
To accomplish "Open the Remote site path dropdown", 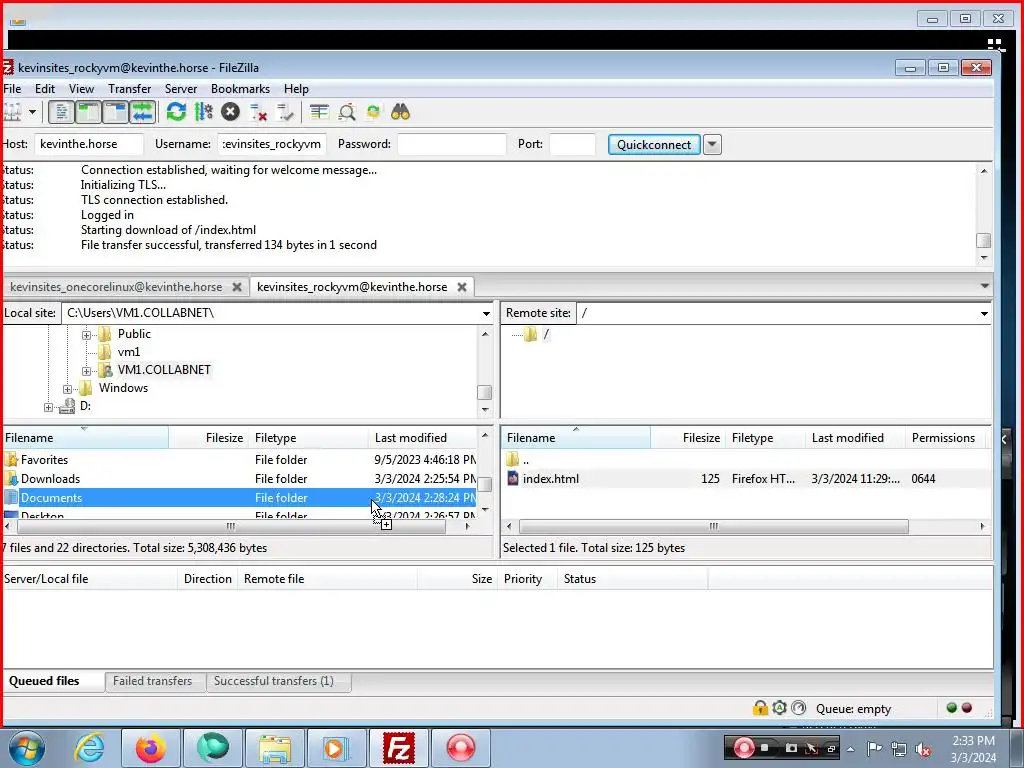I will pyautogui.click(x=984, y=313).
